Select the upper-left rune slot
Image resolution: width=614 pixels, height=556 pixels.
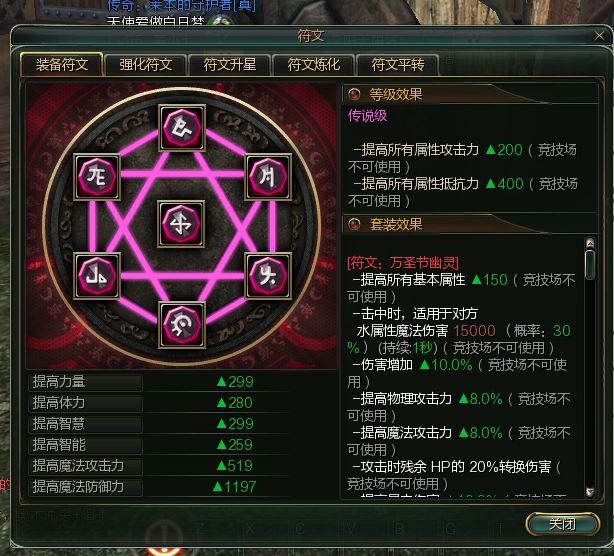point(97,177)
